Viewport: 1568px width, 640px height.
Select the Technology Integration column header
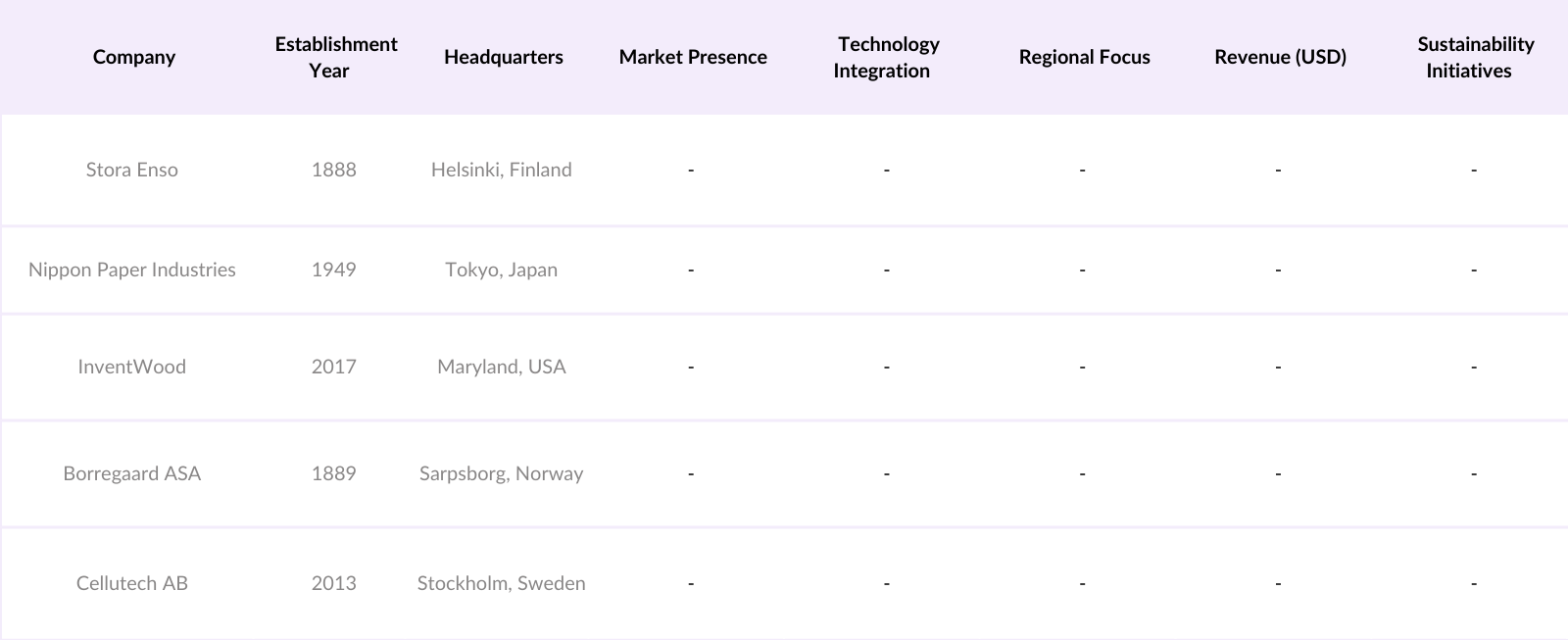tap(886, 57)
